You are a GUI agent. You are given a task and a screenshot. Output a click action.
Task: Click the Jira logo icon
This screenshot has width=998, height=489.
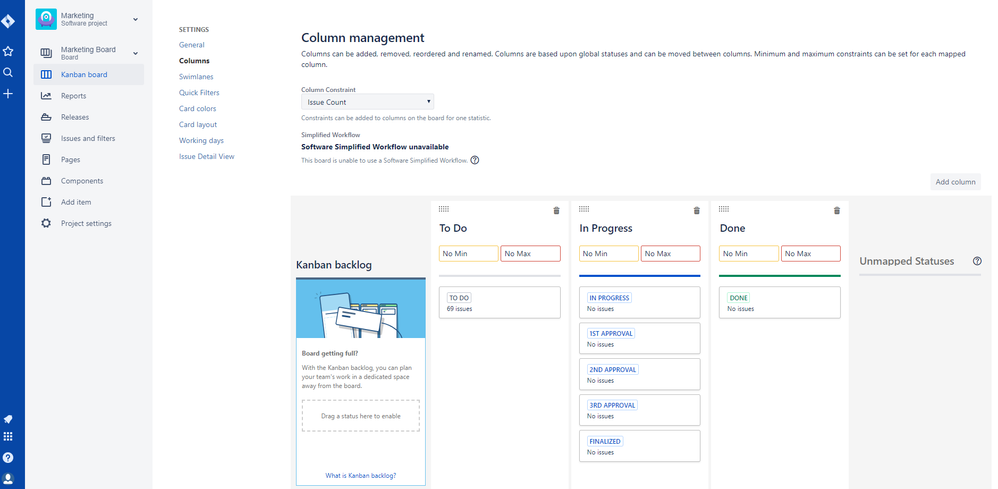pyautogui.click(x=8, y=21)
